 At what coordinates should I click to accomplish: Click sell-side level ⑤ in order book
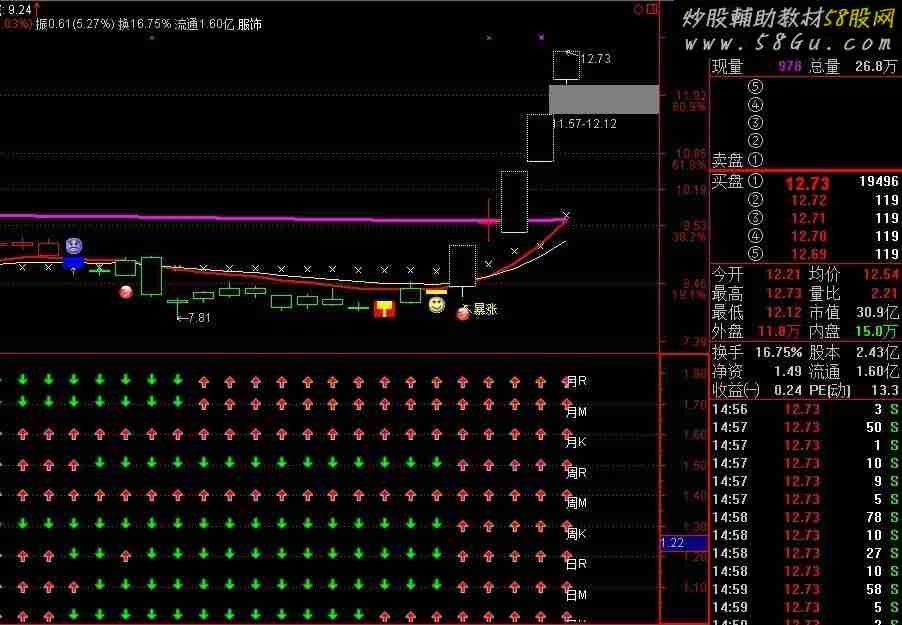[x=755, y=87]
